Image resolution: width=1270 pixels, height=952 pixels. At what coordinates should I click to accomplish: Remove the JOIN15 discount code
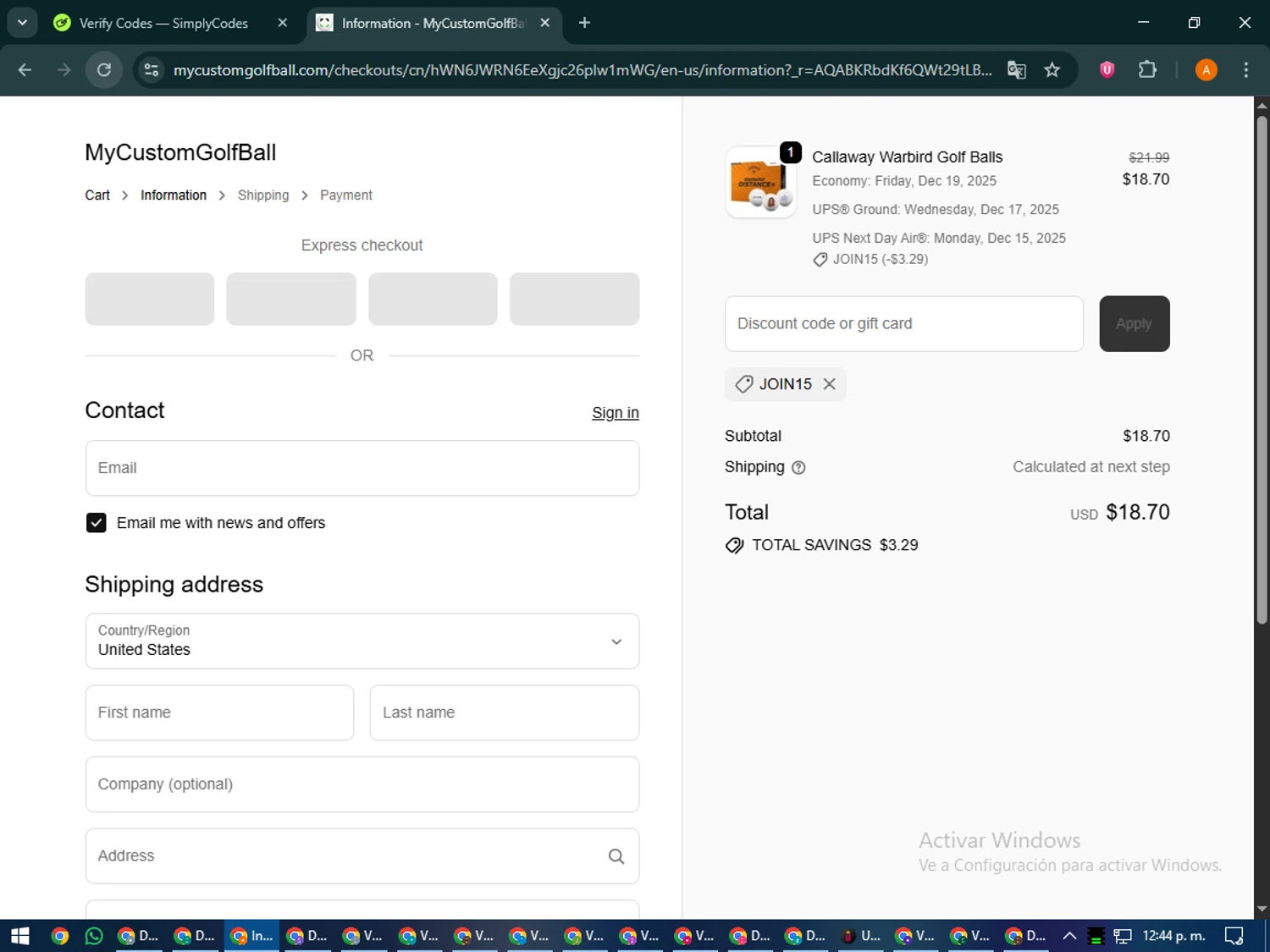pyautogui.click(x=830, y=384)
